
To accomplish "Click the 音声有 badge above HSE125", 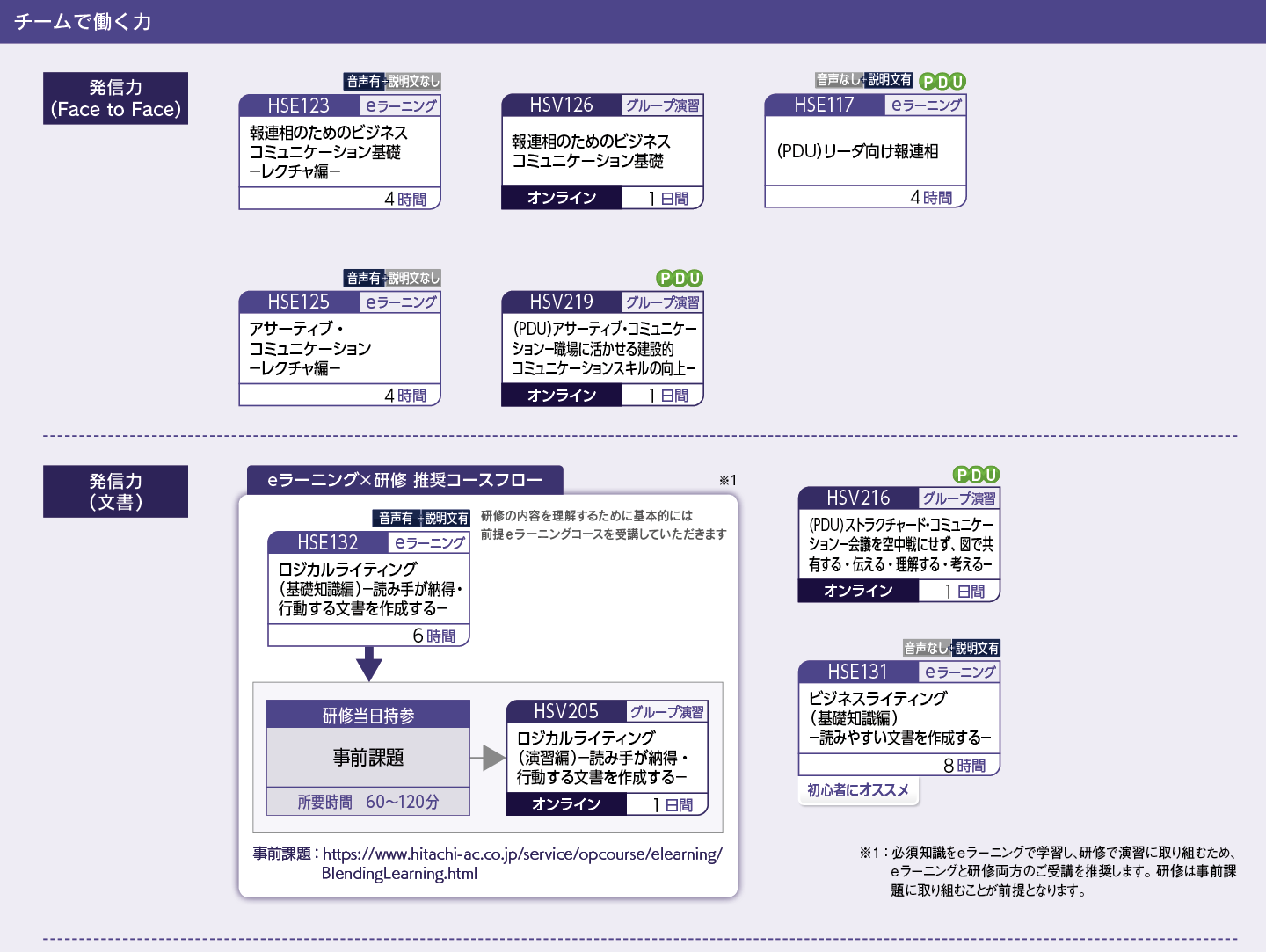I will [x=364, y=279].
